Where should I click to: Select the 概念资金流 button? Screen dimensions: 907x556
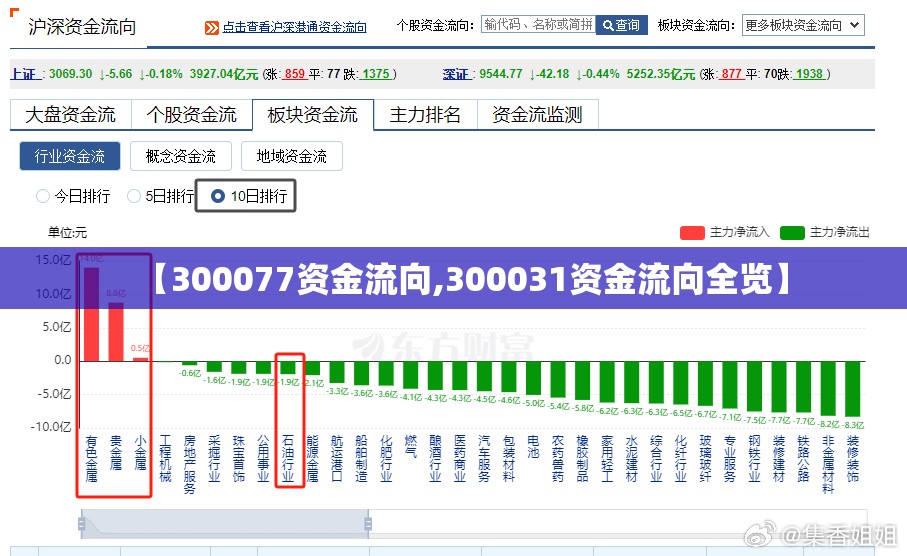point(181,156)
